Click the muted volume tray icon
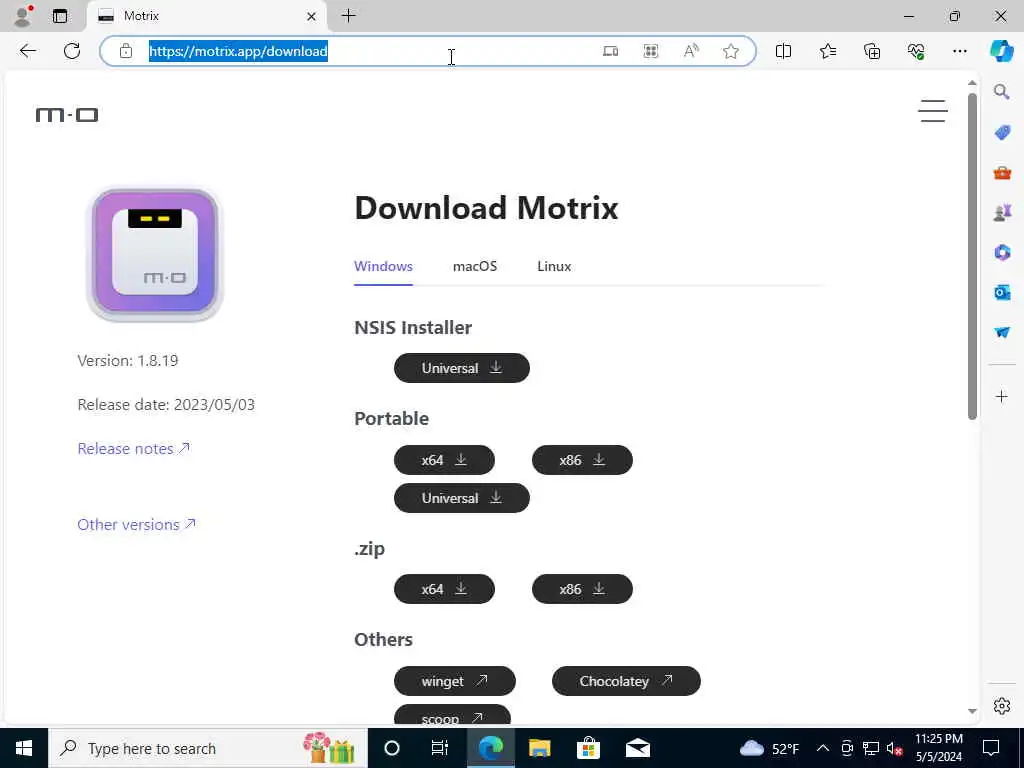1024x768 pixels. pyautogui.click(x=894, y=748)
